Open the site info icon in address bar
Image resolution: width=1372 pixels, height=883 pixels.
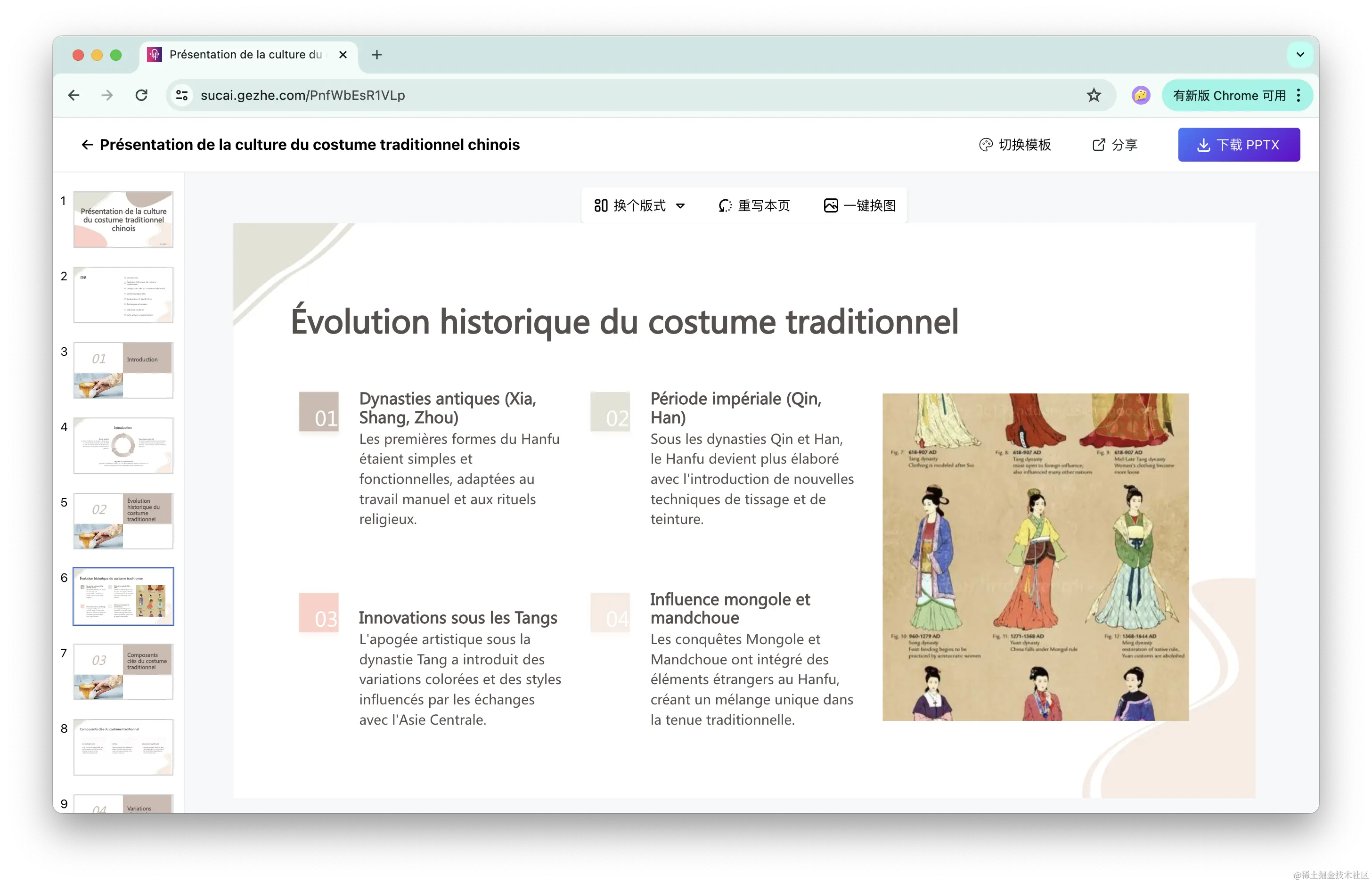click(182, 95)
